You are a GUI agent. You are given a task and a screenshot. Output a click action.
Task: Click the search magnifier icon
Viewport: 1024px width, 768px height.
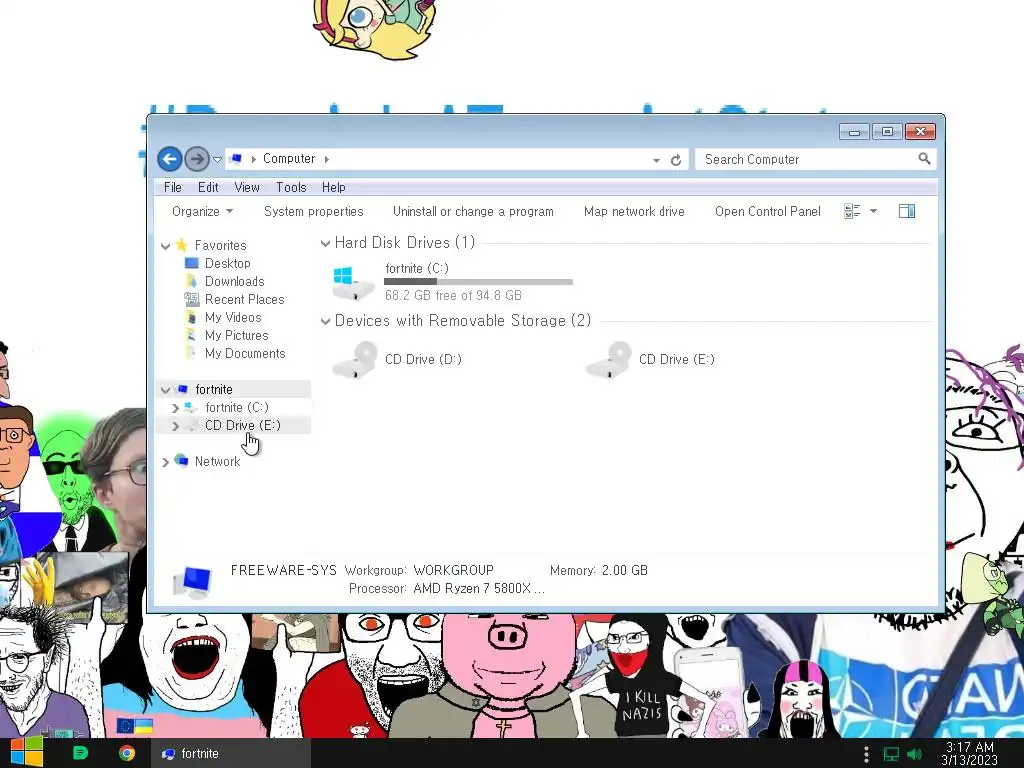click(x=924, y=159)
